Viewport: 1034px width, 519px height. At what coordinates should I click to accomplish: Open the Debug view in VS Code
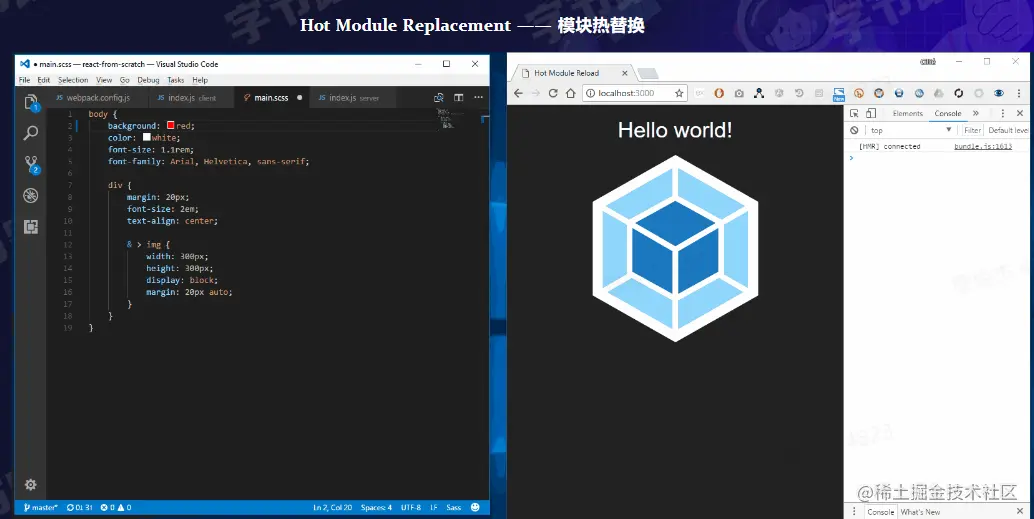[31, 196]
